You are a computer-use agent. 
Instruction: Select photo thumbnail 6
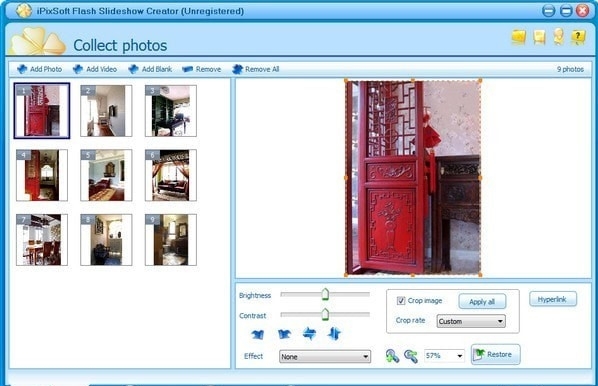tap(170, 175)
